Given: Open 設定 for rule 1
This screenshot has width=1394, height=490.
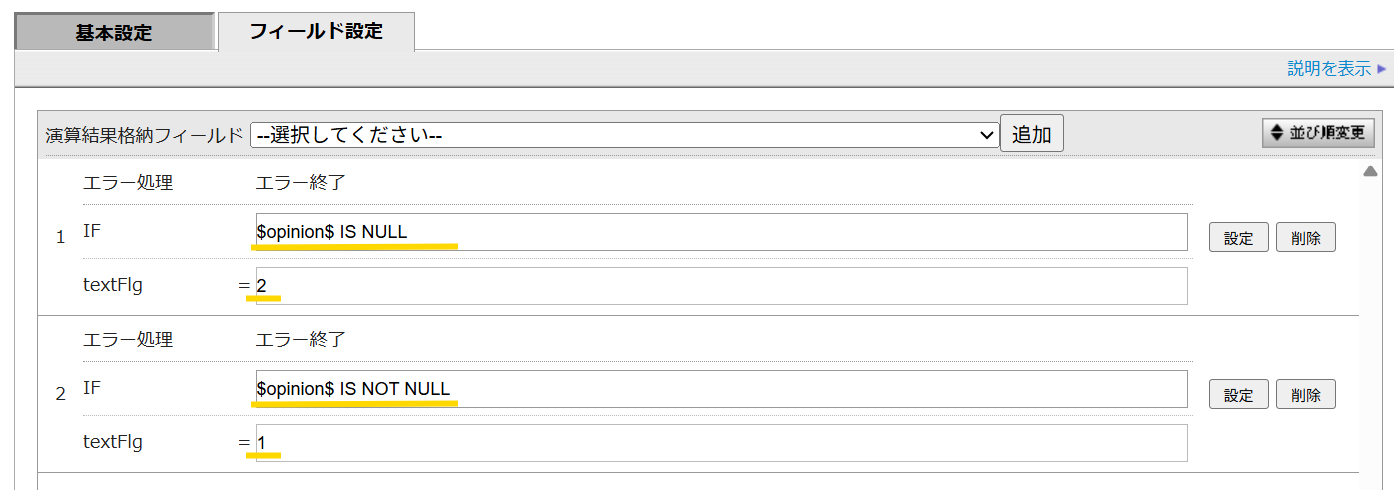Looking at the screenshot, I should point(1238,238).
